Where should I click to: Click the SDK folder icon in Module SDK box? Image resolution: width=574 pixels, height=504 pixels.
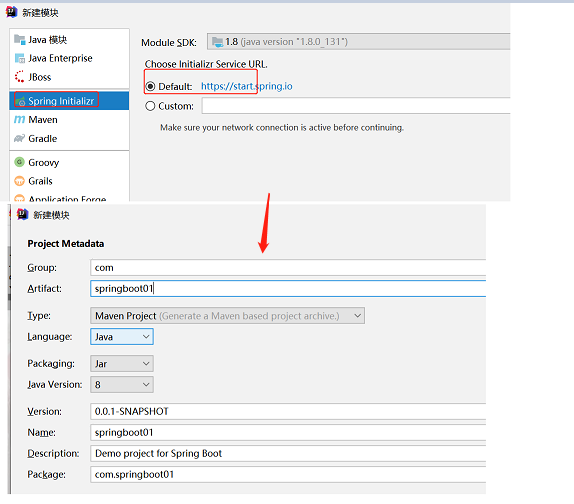(217, 42)
